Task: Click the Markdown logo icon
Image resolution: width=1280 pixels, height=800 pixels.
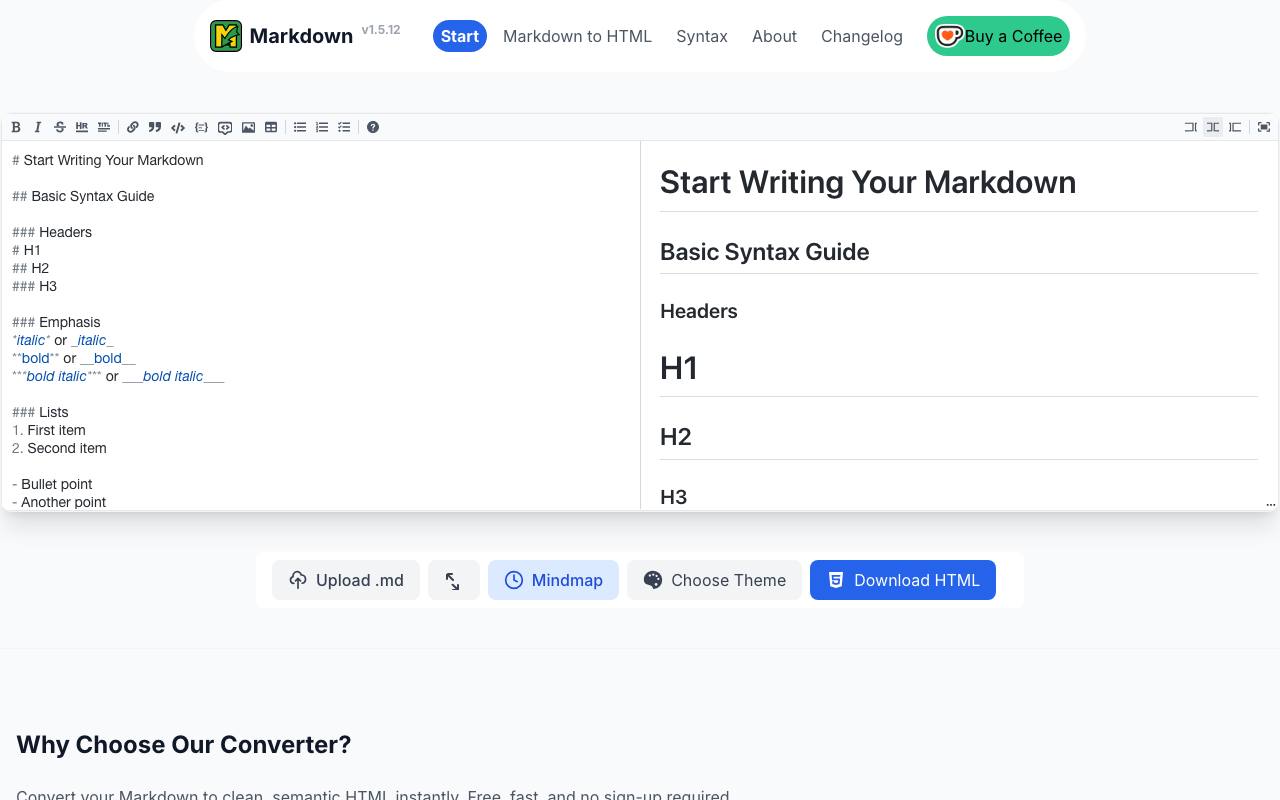Action: pyautogui.click(x=226, y=36)
